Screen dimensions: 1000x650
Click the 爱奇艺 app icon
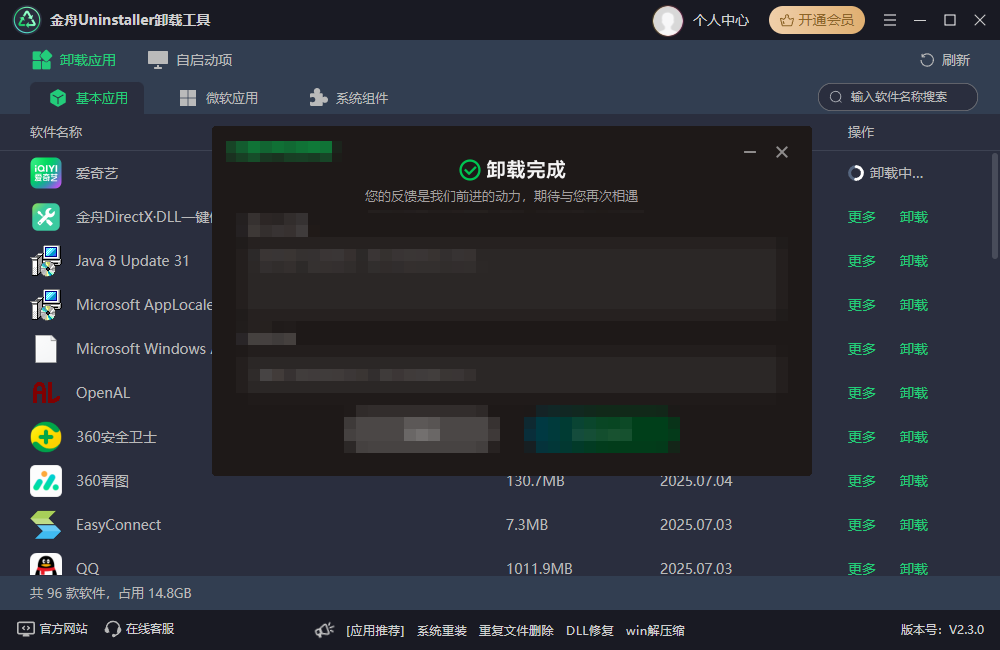point(46,173)
